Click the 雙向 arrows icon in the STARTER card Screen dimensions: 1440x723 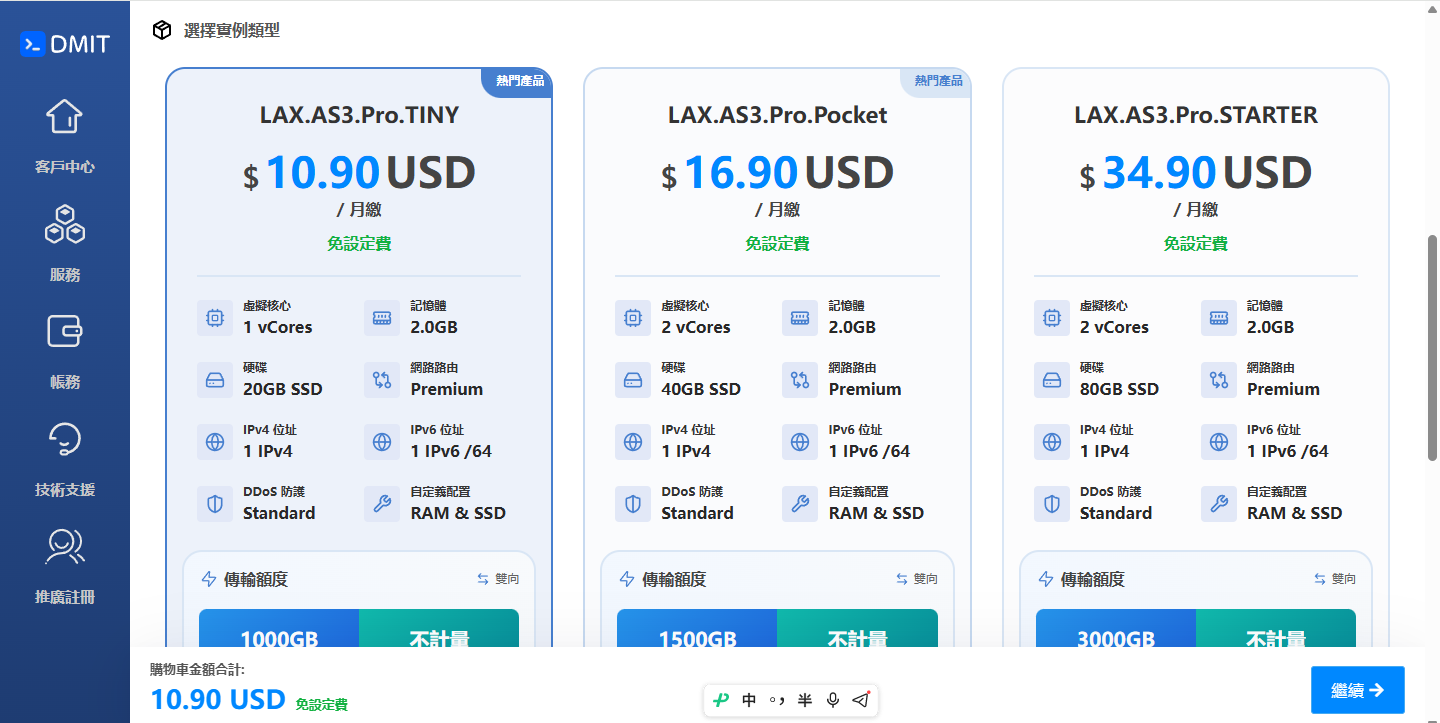tap(1320, 579)
